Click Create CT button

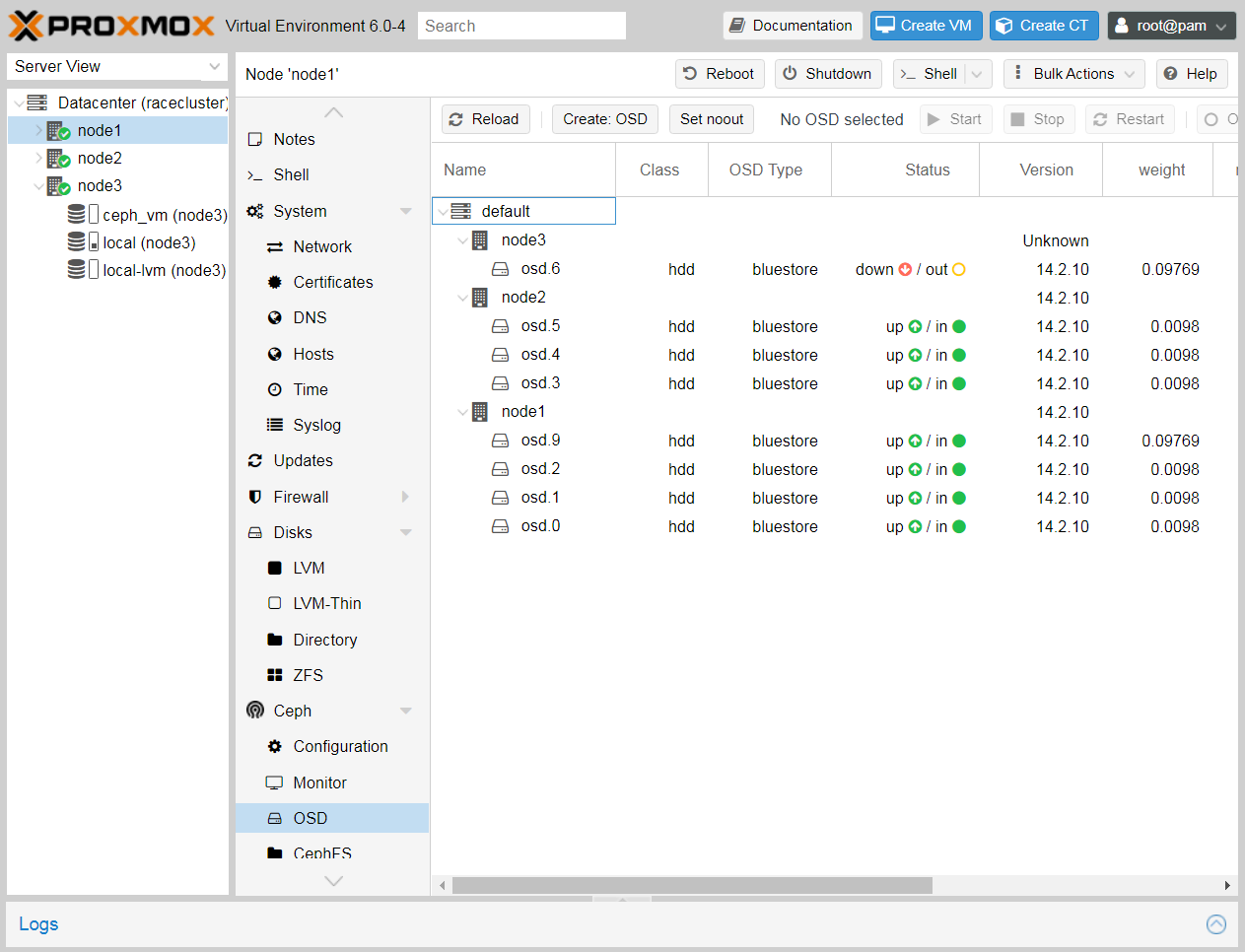(1044, 26)
